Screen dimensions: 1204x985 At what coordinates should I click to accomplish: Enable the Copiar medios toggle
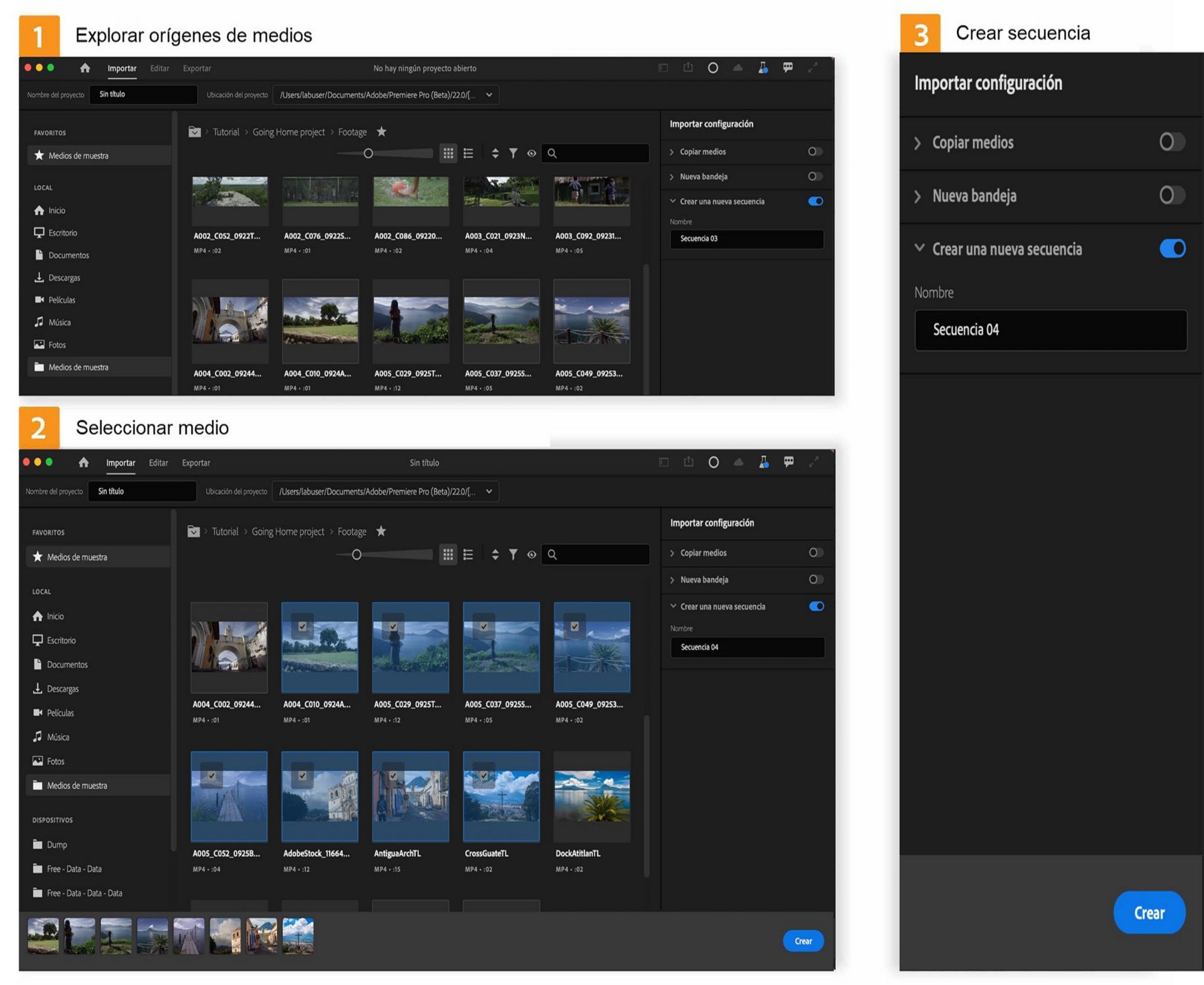[1170, 142]
